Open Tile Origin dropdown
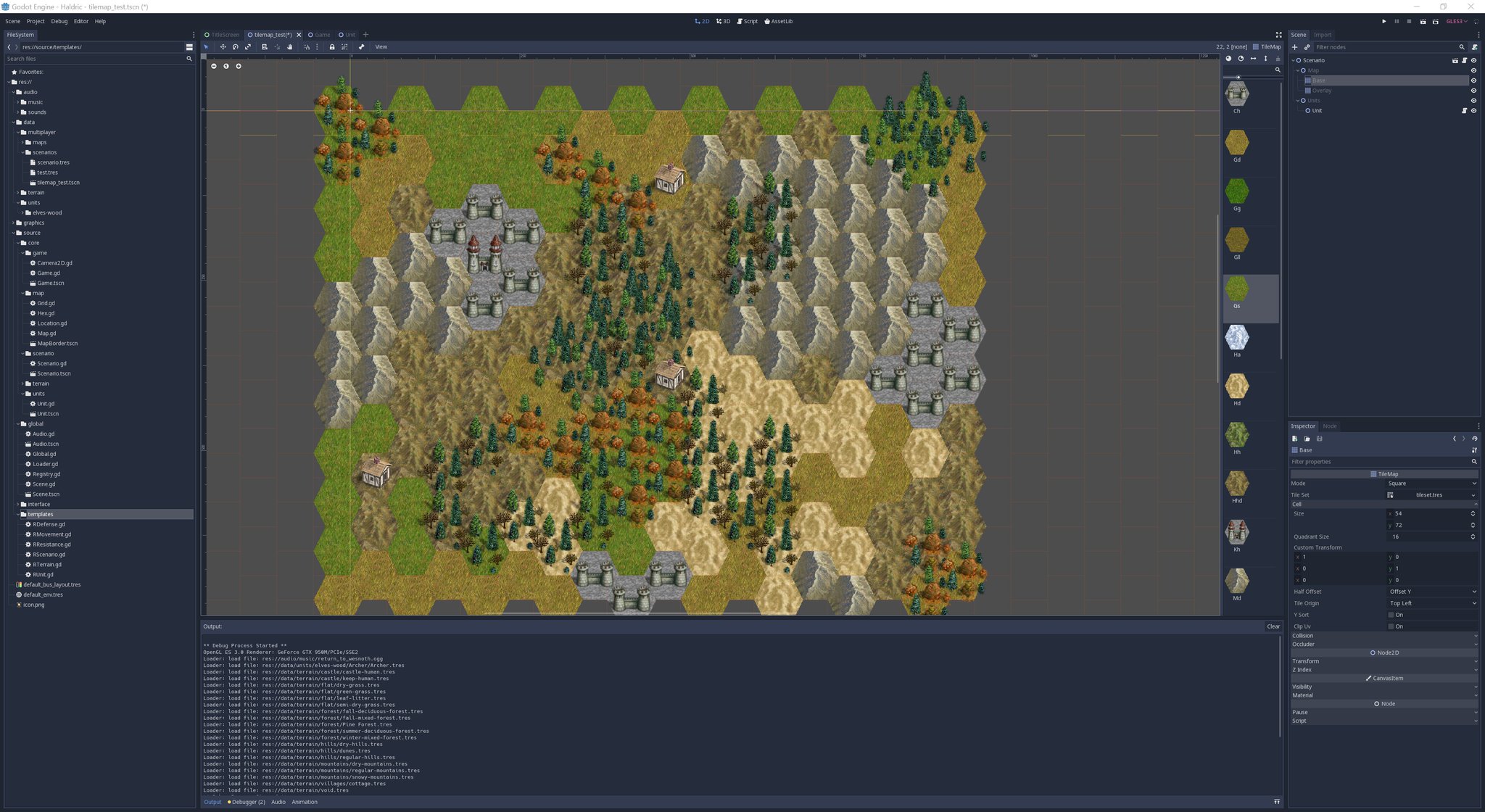Image resolution: width=1485 pixels, height=812 pixels. (x=1432, y=603)
